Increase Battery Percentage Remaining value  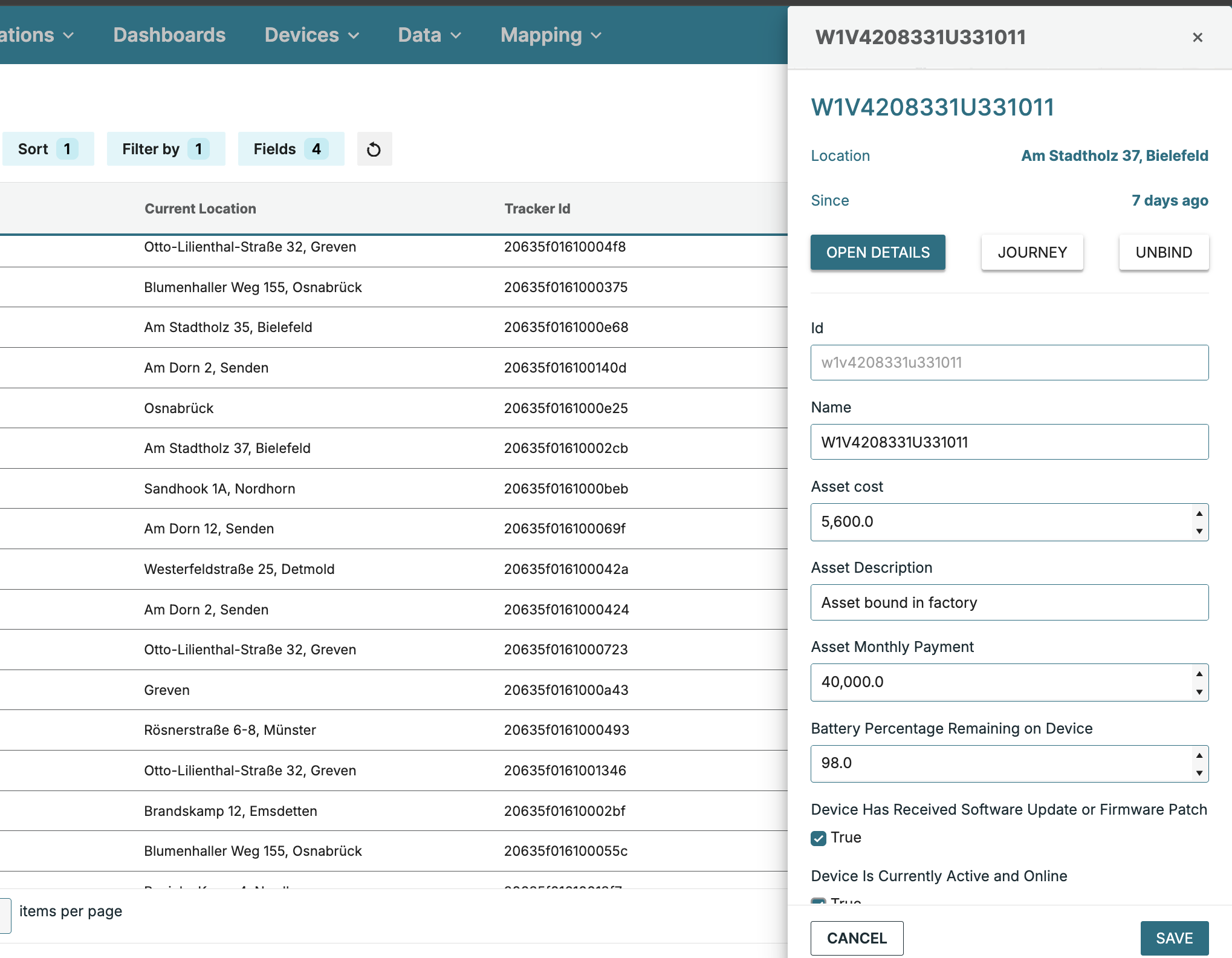point(1199,755)
